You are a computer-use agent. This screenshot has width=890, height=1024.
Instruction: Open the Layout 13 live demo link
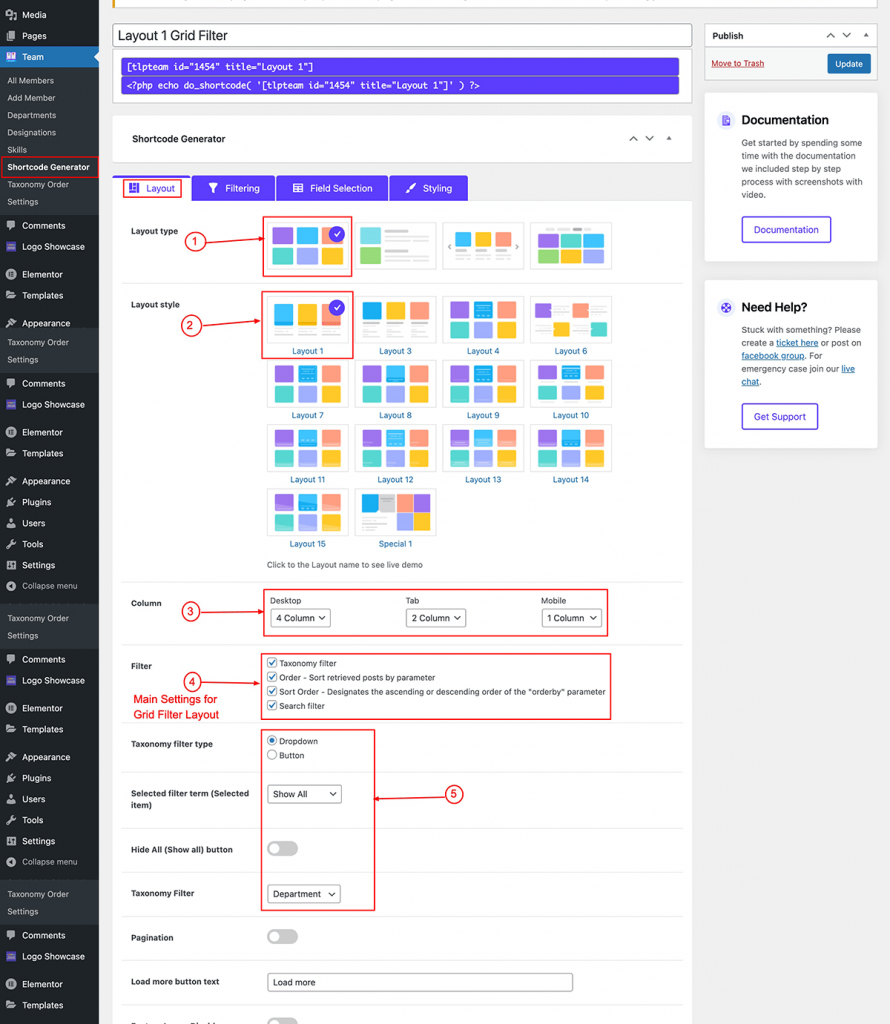click(x=483, y=479)
